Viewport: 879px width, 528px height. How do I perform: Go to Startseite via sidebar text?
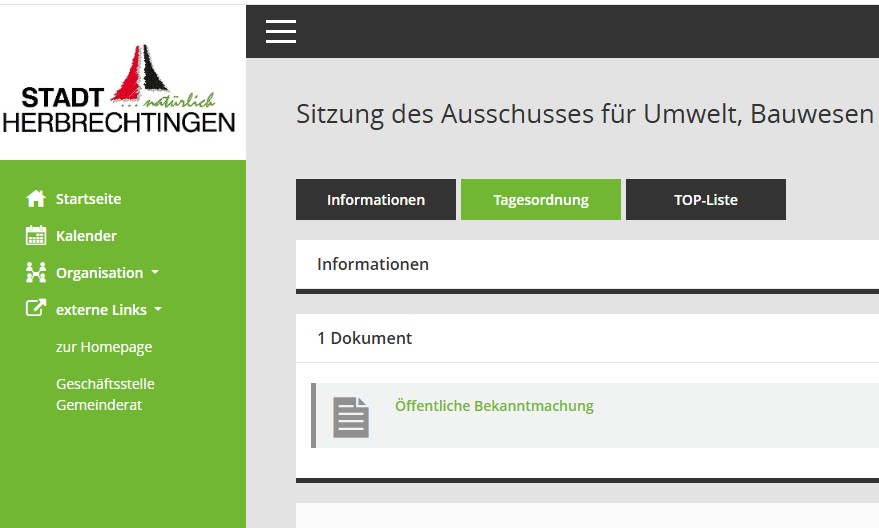tap(88, 199)
